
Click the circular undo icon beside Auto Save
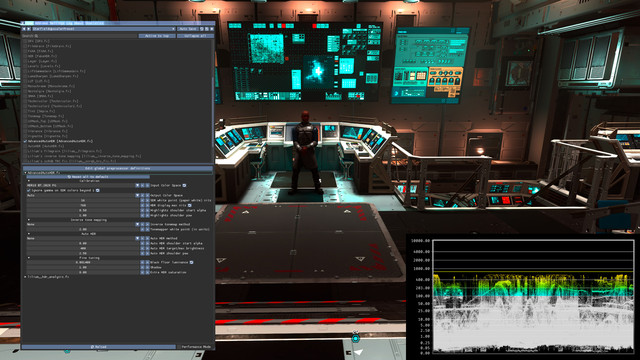[x=202, y=29]
